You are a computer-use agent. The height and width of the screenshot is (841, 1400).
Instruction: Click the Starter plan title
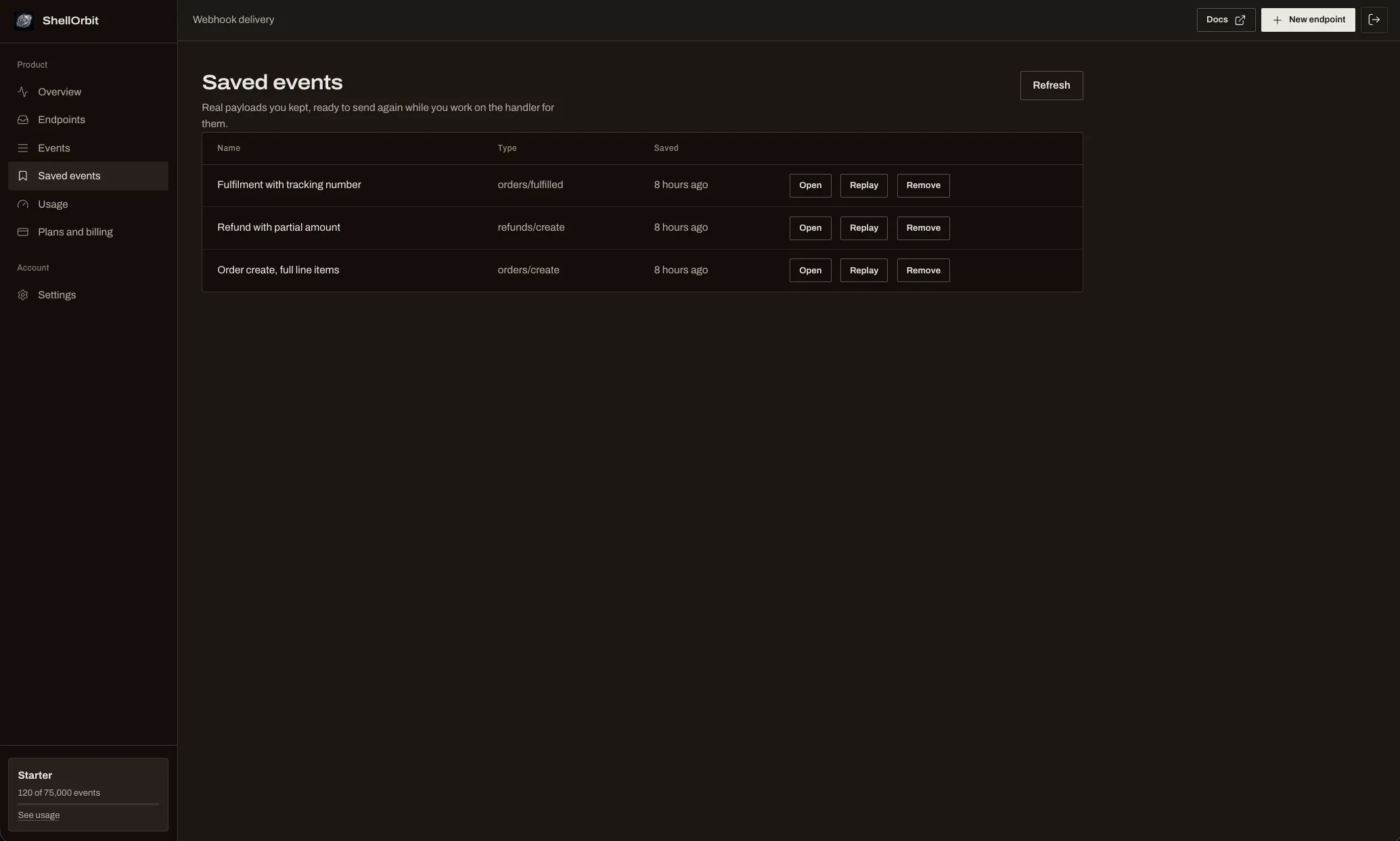(x=35, y=775)
